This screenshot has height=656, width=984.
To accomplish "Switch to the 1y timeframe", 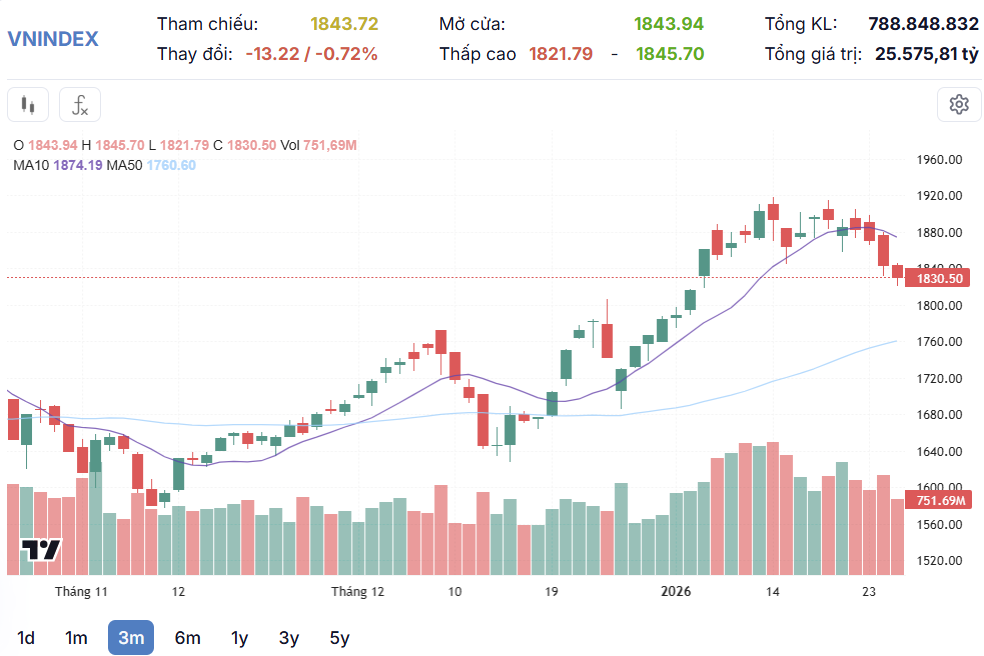I will click(x=239, y=638).
